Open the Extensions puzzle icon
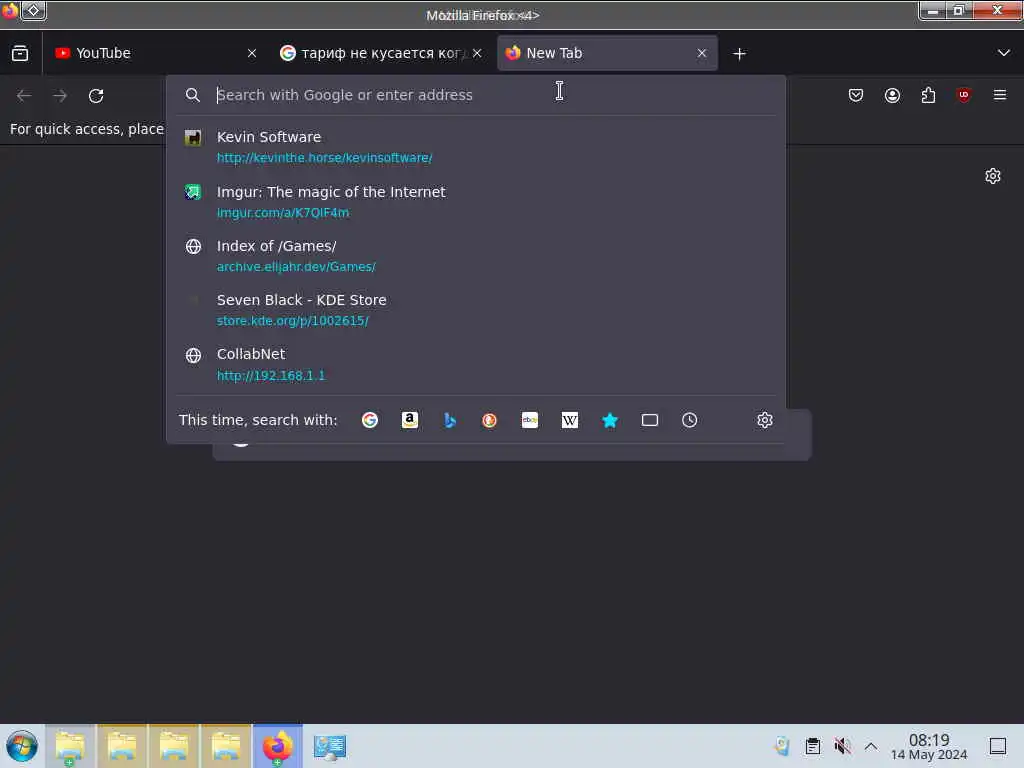 [928, 95]
